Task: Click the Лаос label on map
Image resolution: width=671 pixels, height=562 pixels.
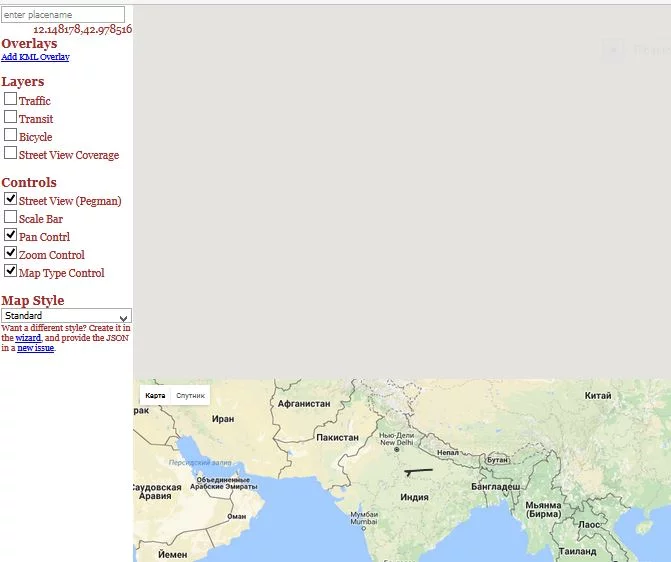Action: point(588,524)
